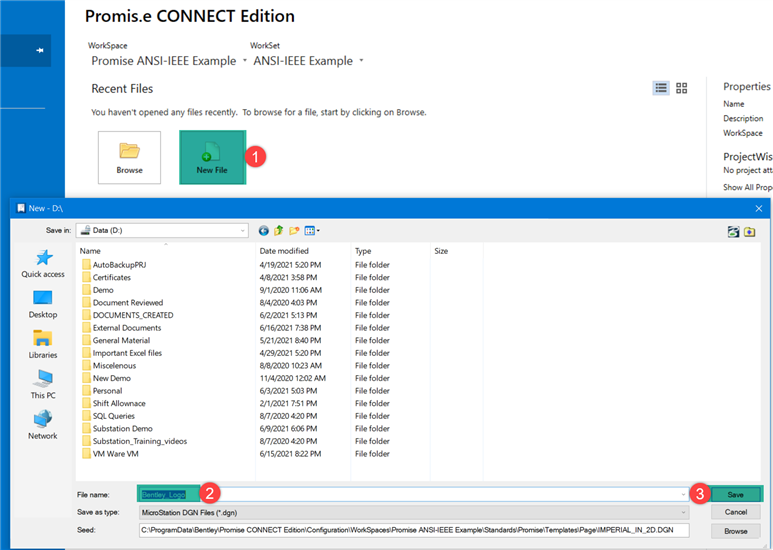Click the yellow folder star icon top-right

pyautogui.click(x=749, y=232)
